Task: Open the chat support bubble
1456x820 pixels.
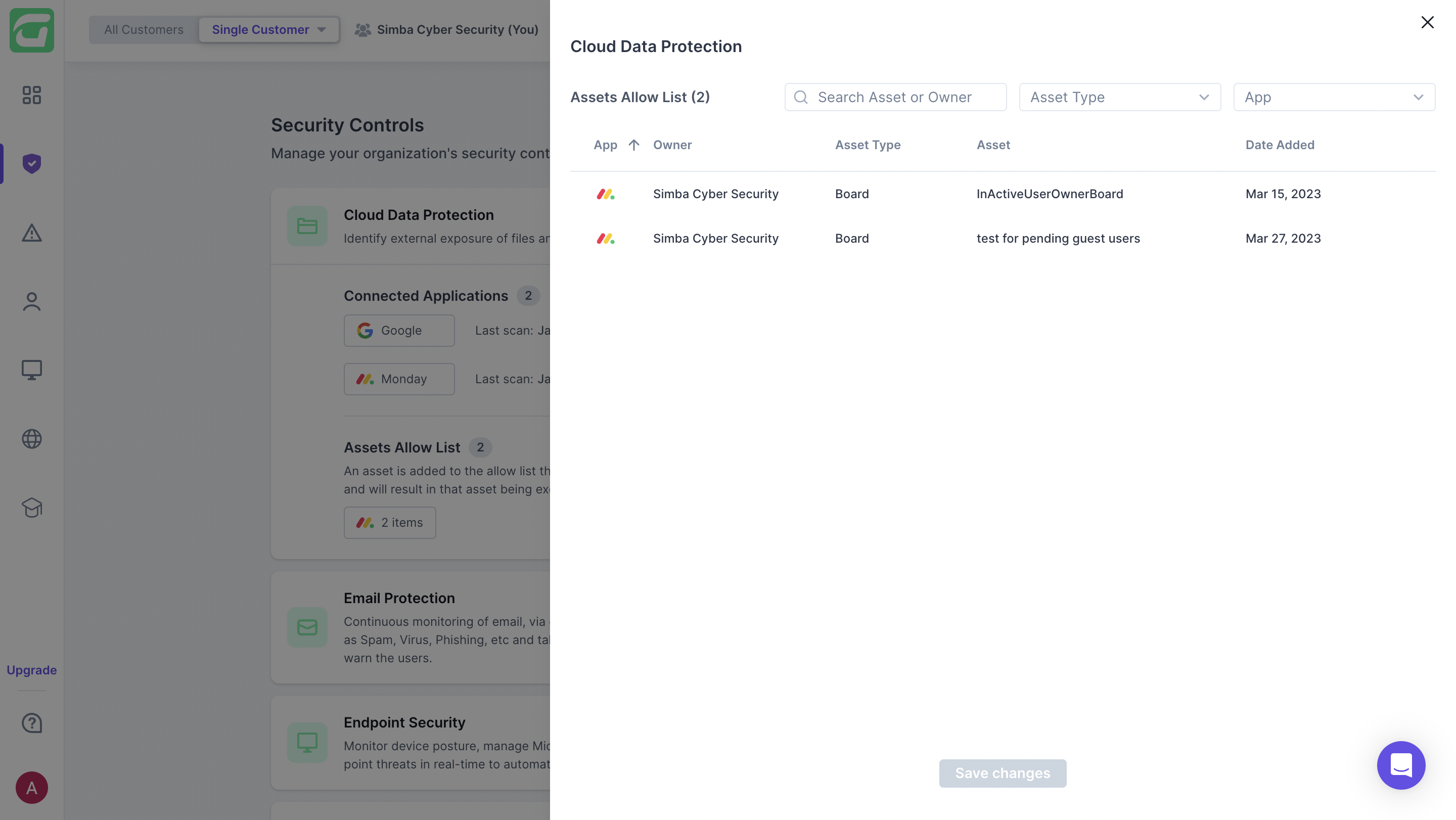Action: pos(1400,765)
